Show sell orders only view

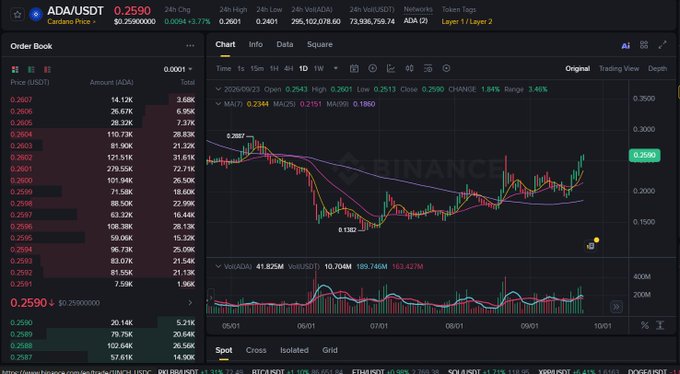(47, 69)
